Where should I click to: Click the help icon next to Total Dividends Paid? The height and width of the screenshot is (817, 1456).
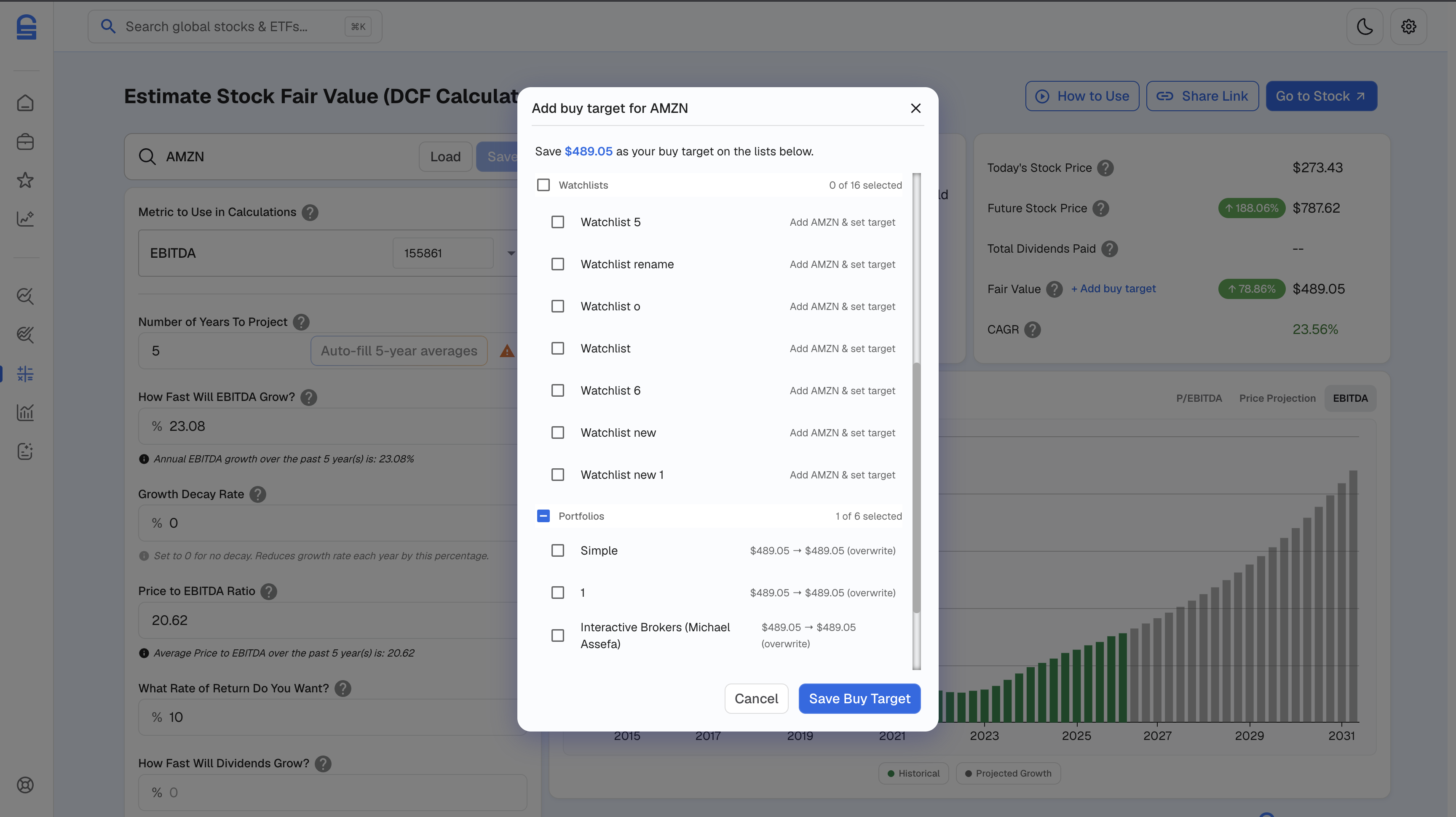tap(1110, 248)
